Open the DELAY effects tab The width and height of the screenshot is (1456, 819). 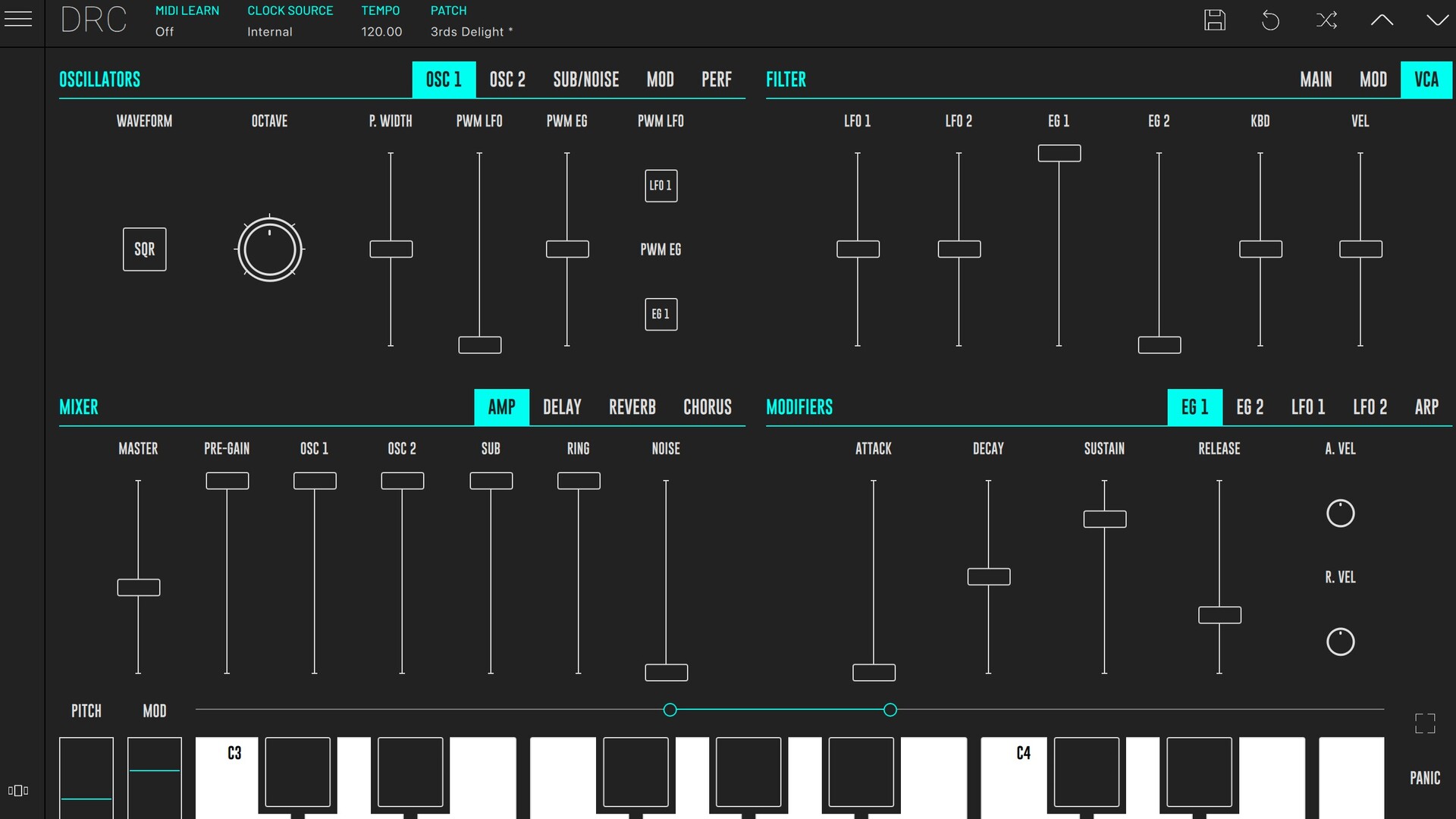[562, 407]
